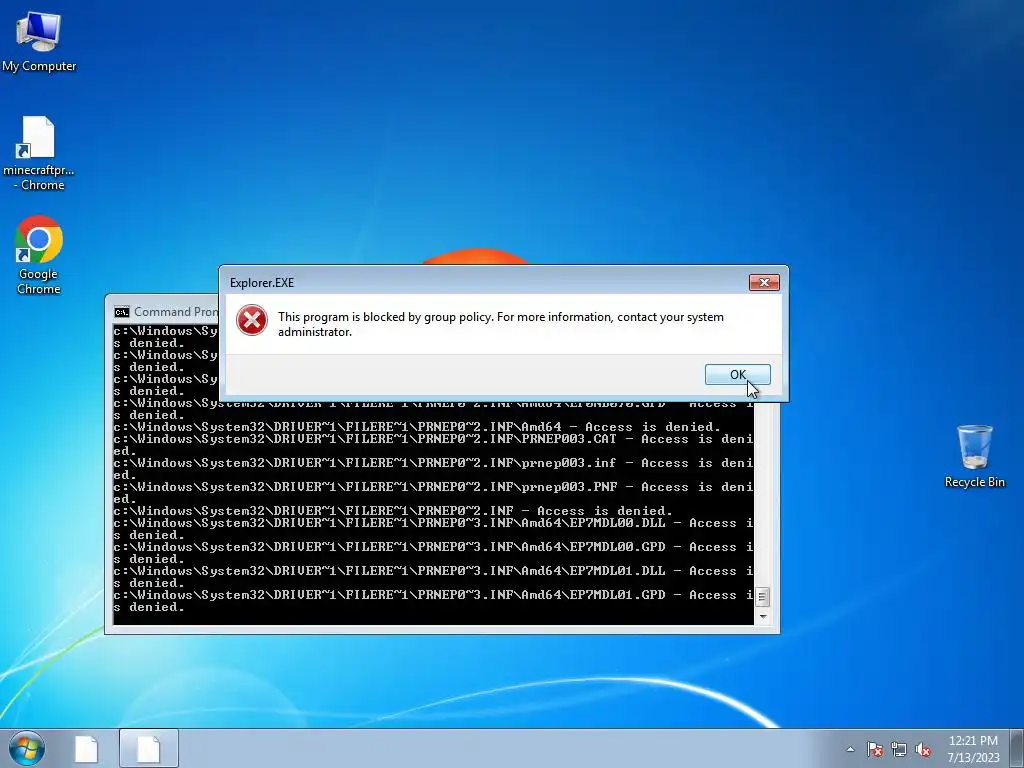Click OK in the Explorer.EXE dialog
Viewport: 1024px width, 768px height.
point(737,374)
